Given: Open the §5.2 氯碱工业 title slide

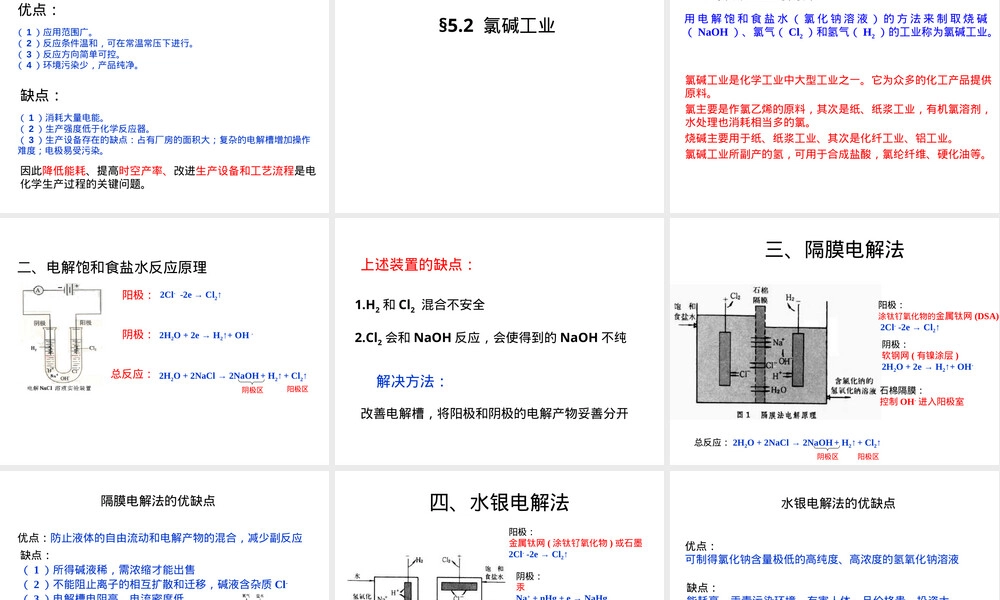Looking at the screenshot, I should (499, 106).
